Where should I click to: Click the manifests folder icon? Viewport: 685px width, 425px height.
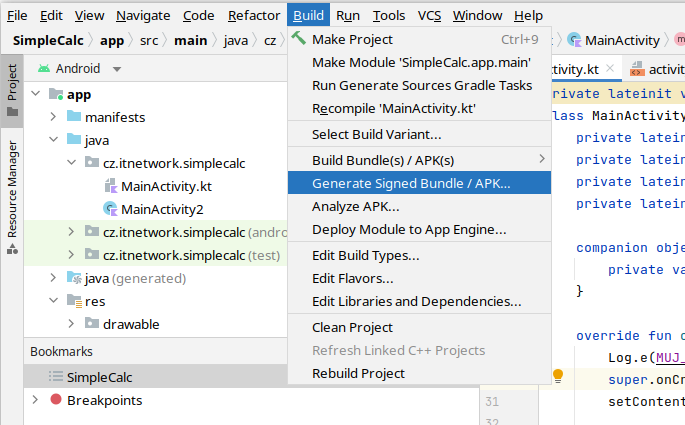coord(74,116)
